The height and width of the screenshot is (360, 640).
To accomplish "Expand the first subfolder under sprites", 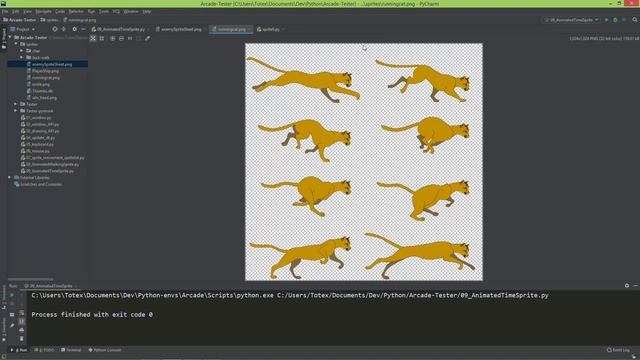I will 22,51.
